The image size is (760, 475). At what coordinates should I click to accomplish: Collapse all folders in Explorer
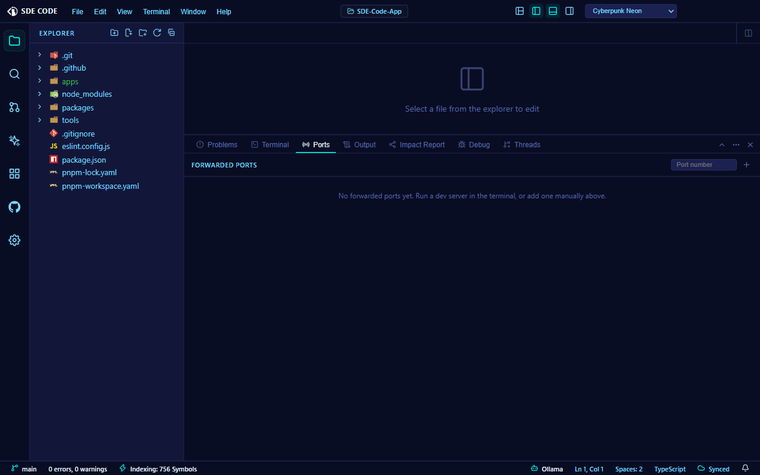click(x=171, y=32)
